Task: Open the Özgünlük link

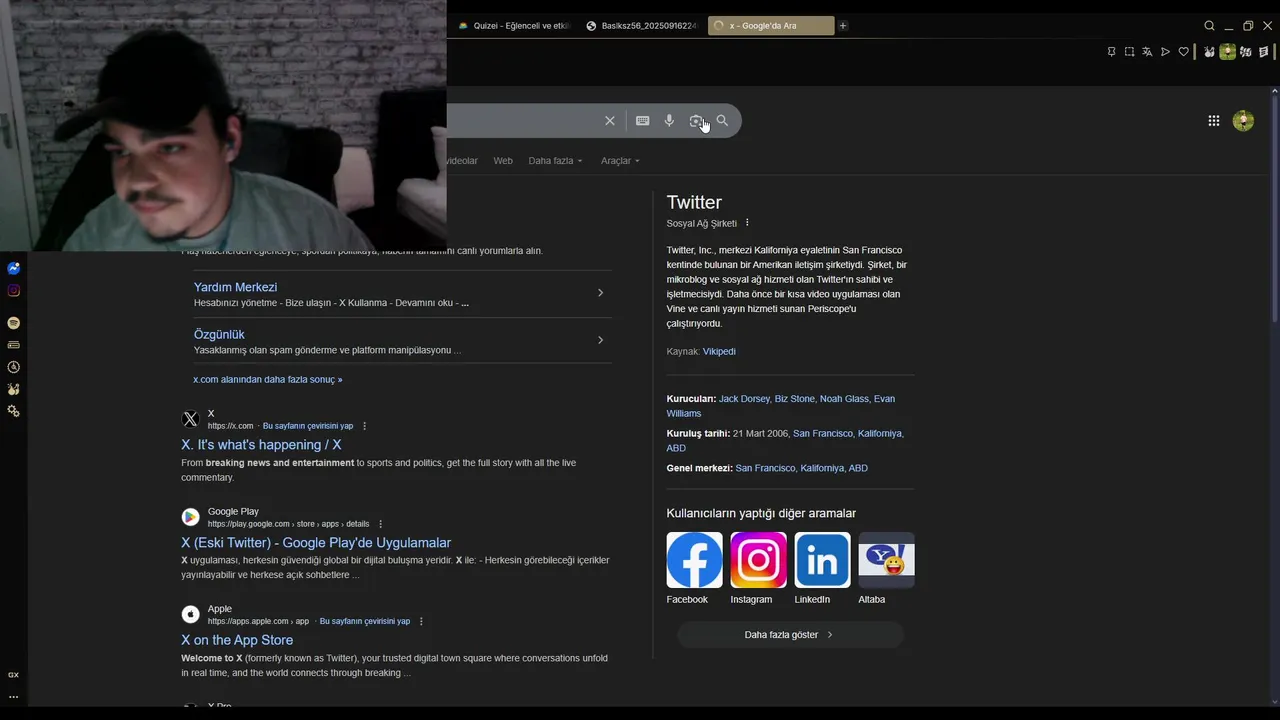Action: pos(219,334)
